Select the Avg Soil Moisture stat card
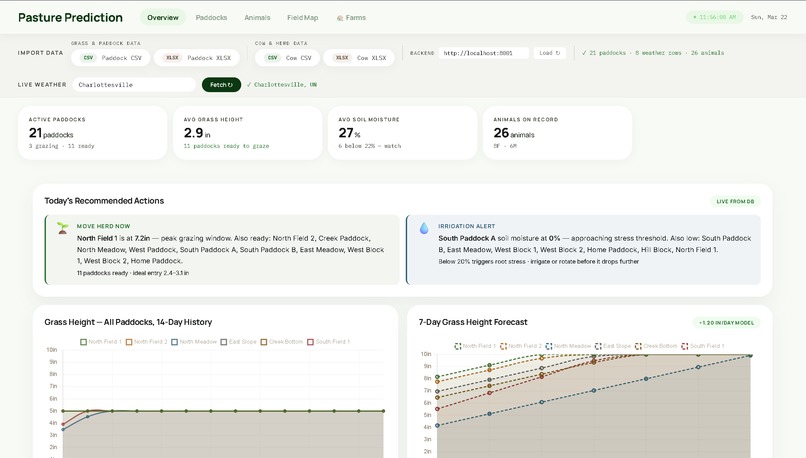The width and height of the screenshot is (806, 458). [x=402, y=133]
